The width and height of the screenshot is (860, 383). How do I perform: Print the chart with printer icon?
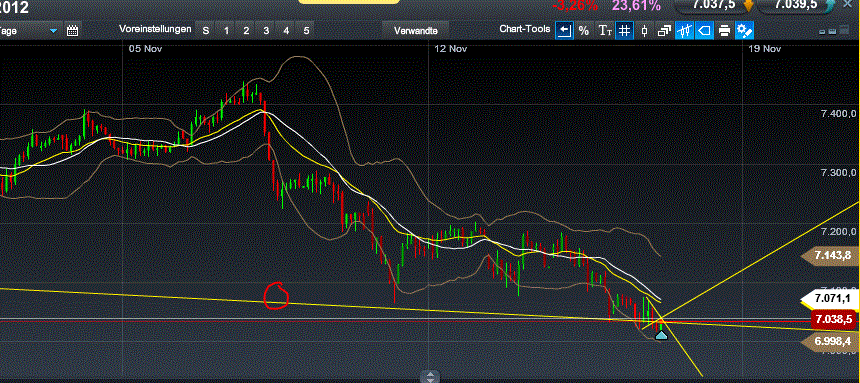pyautogui.click(x=724, y=30)
